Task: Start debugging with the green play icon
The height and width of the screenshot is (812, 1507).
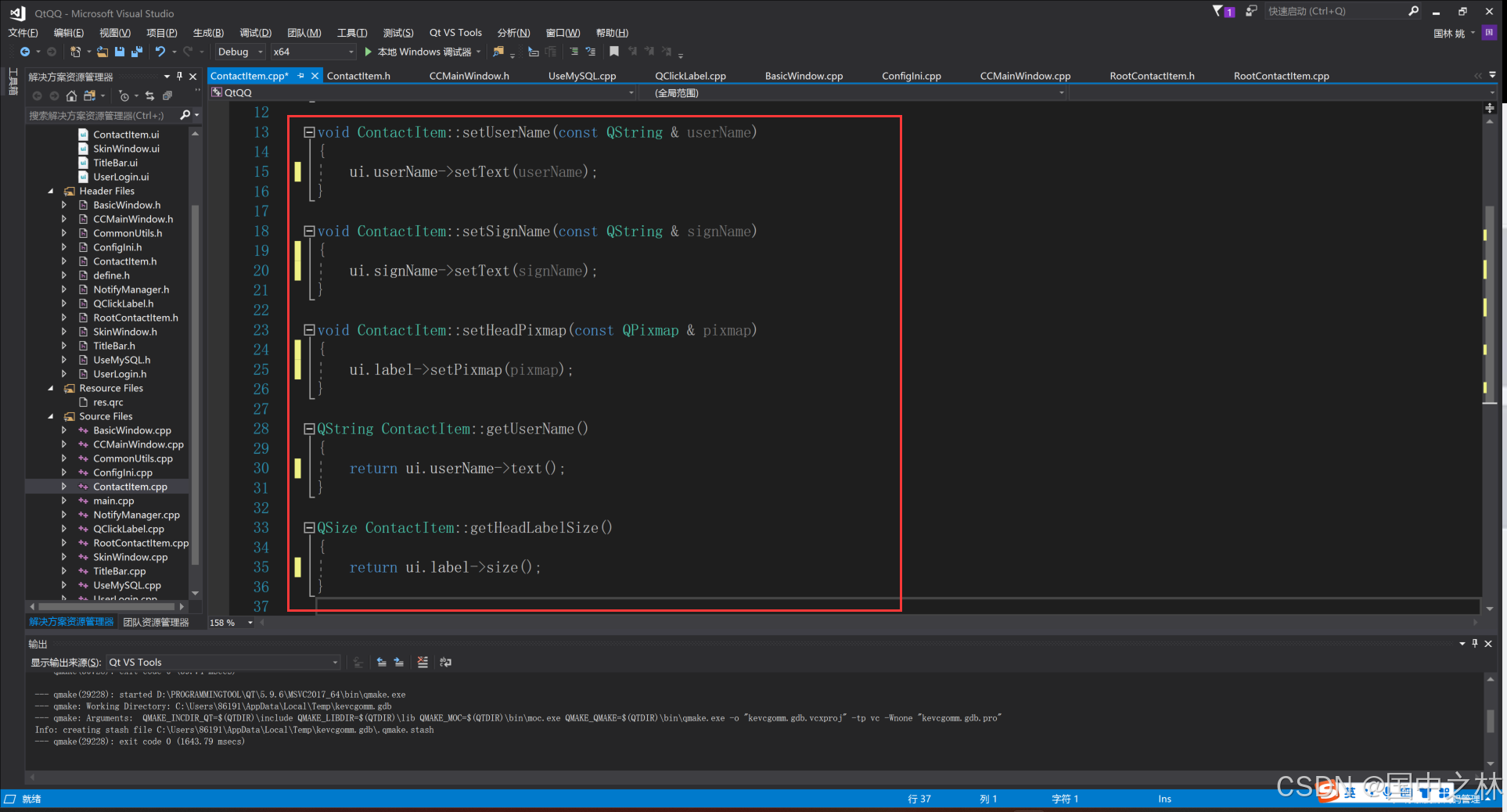Action: coord(368,52)
